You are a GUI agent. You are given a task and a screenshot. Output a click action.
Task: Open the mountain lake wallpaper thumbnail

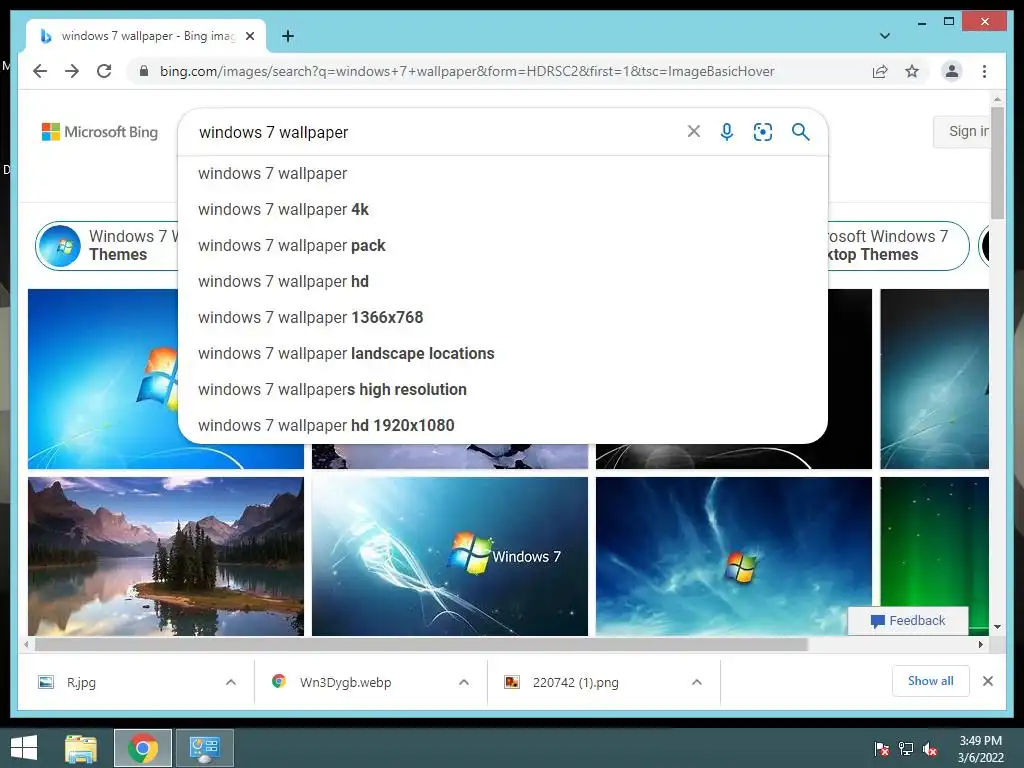(166, 556)
